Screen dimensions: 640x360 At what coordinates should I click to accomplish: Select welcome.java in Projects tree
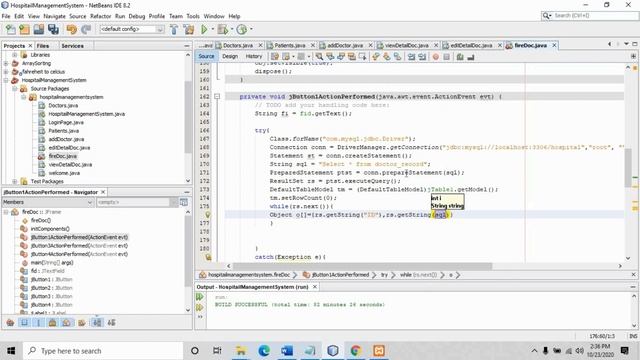pos(64,173)
